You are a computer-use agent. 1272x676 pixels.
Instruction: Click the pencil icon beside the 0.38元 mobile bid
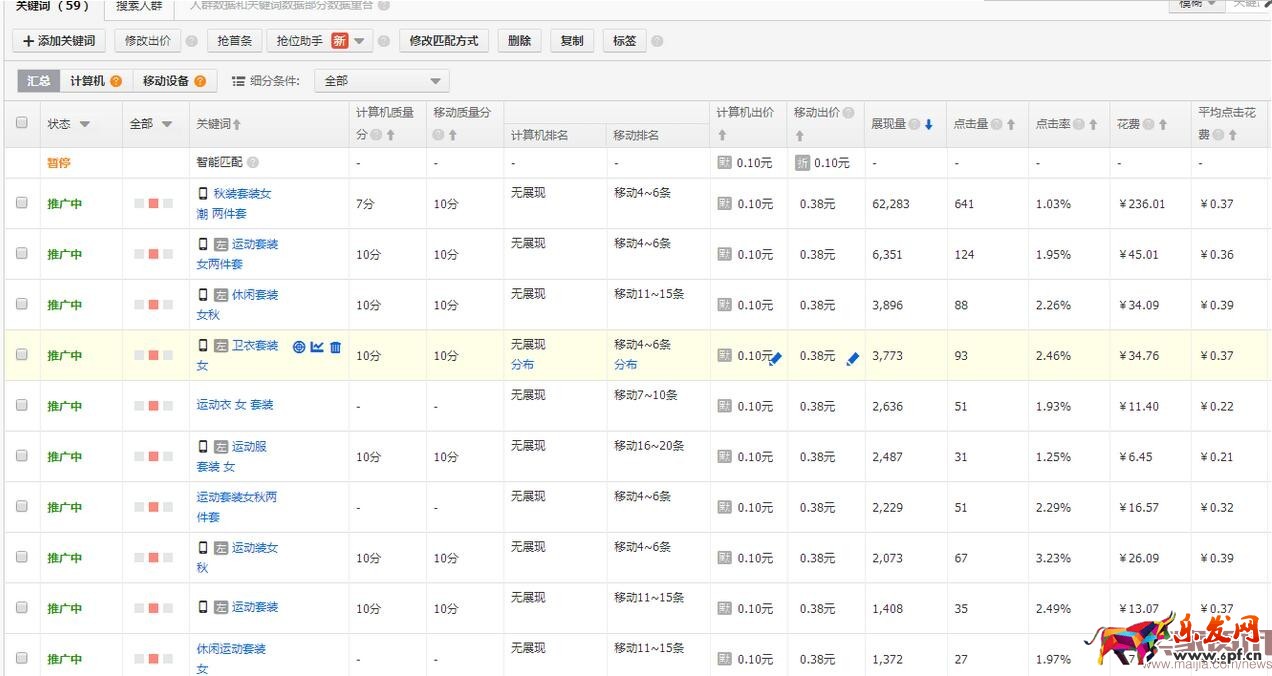852,358
